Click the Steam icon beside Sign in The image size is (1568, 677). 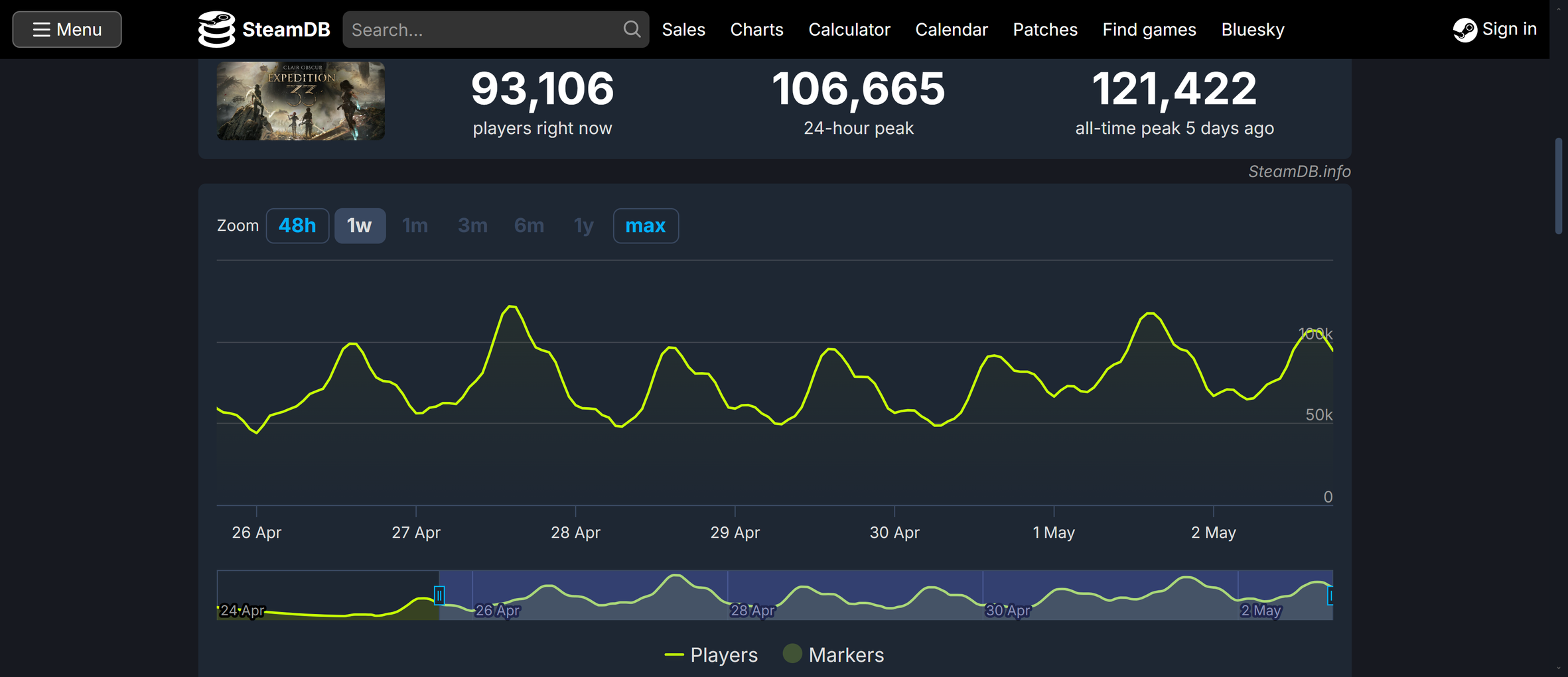click(x=1464, y=29)
